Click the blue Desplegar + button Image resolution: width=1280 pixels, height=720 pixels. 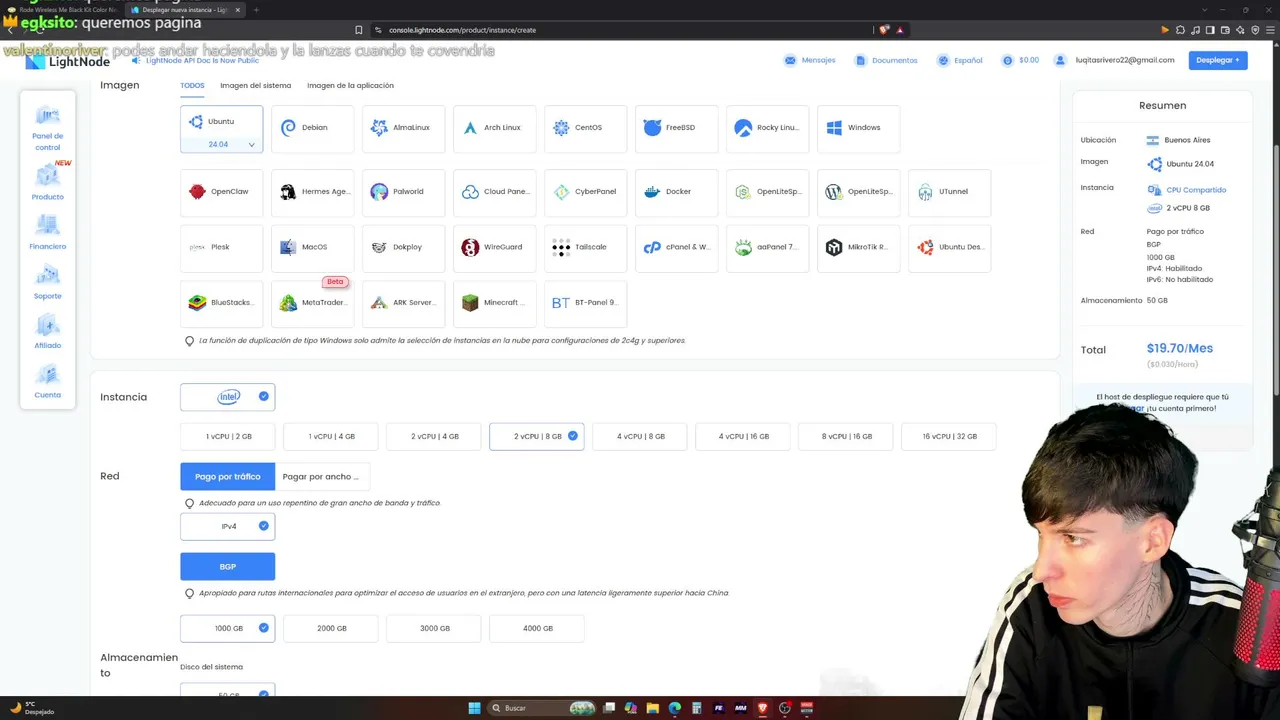pyautogui.click(x=1218, y=60)
